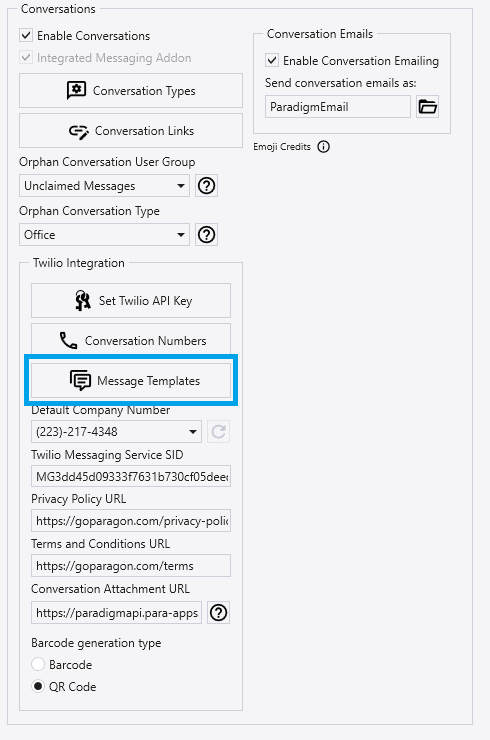Click the folder icon beside ParadigmEmail

click(x=427, y=107)
